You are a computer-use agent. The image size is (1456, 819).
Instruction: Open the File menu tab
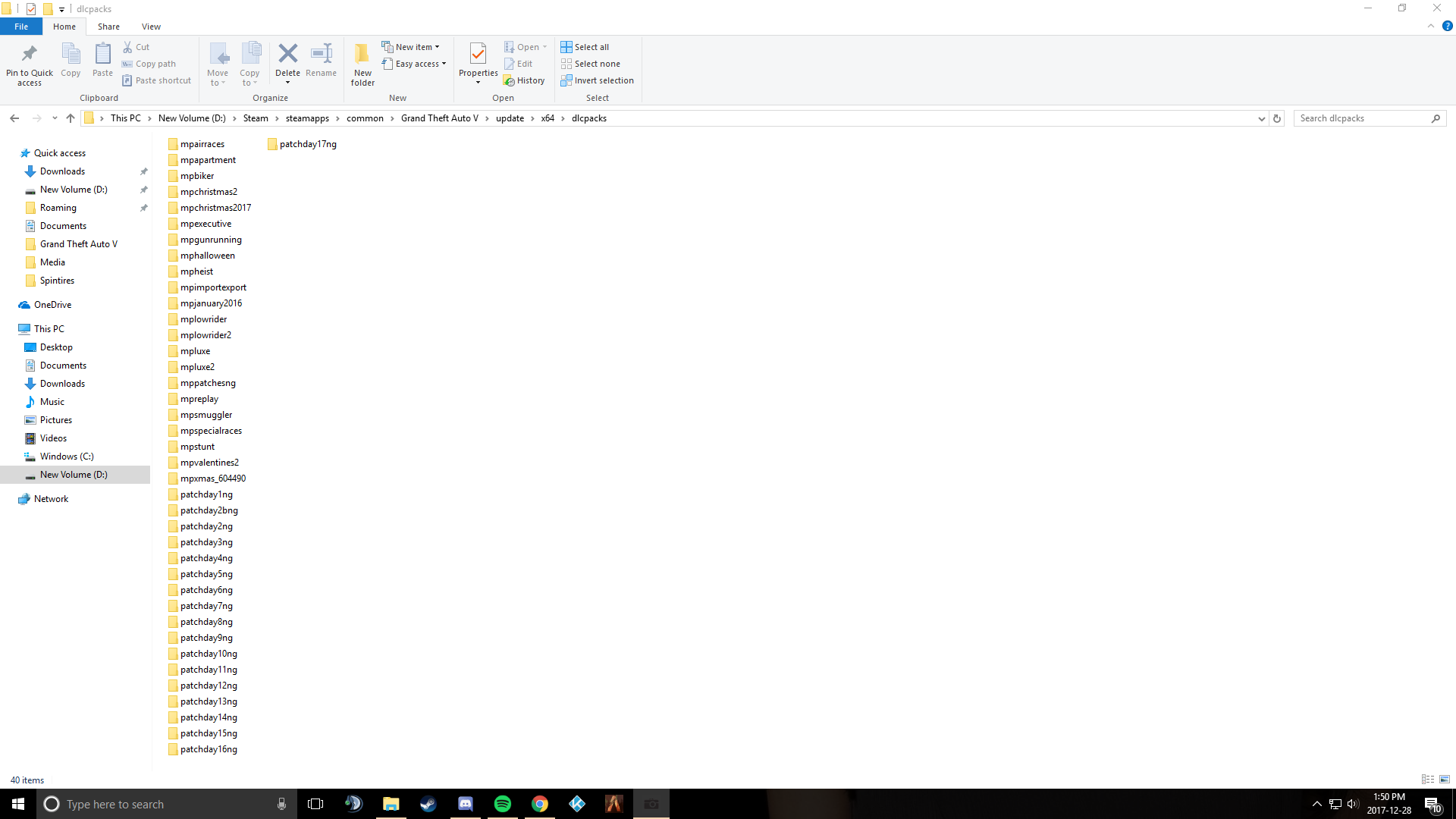click(21, 27)
